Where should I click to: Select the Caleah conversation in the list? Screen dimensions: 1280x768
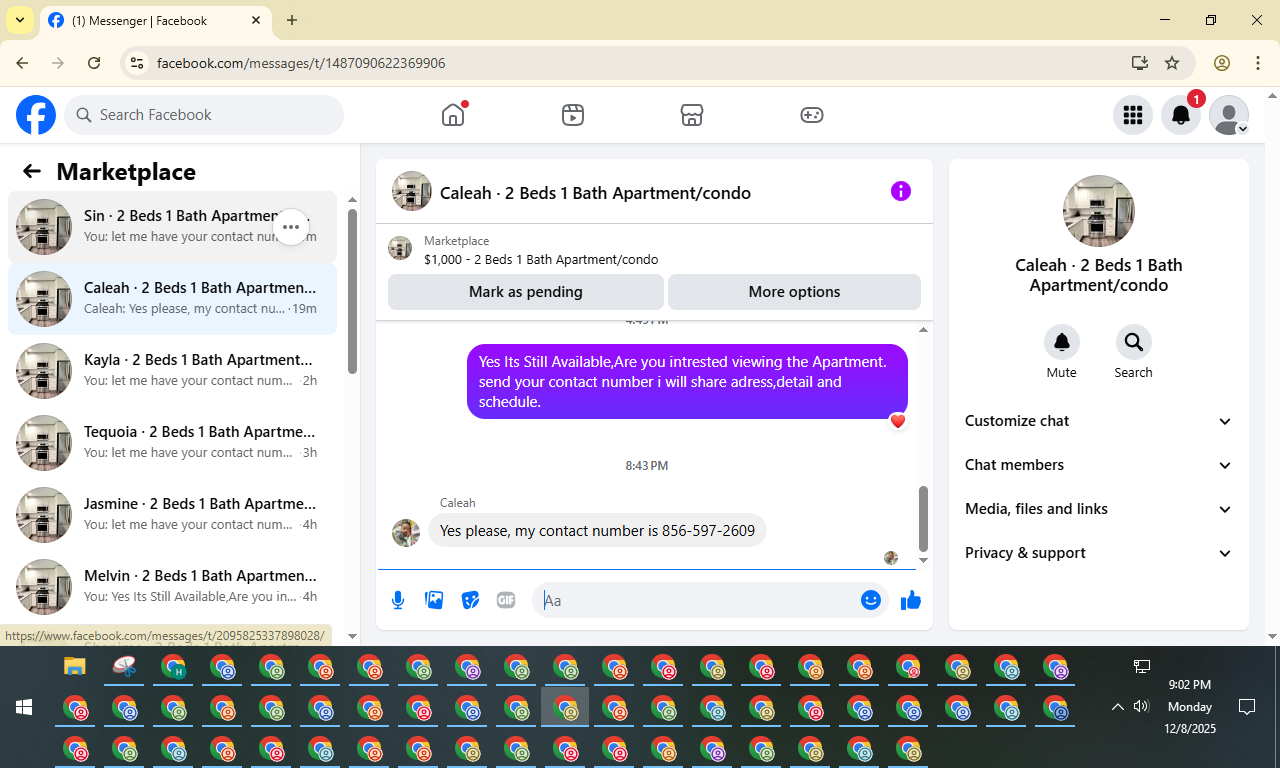pos(172,299)
